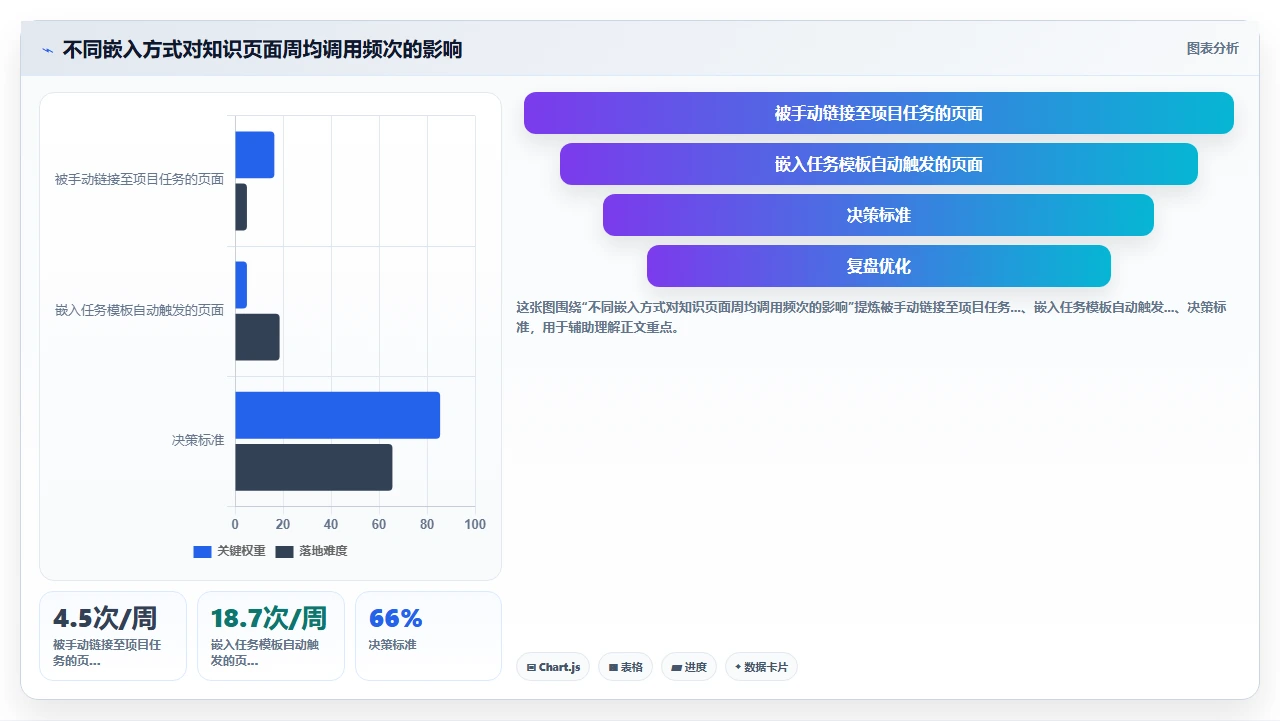Click the title icon beside the chart heading

tap(47, 50)
